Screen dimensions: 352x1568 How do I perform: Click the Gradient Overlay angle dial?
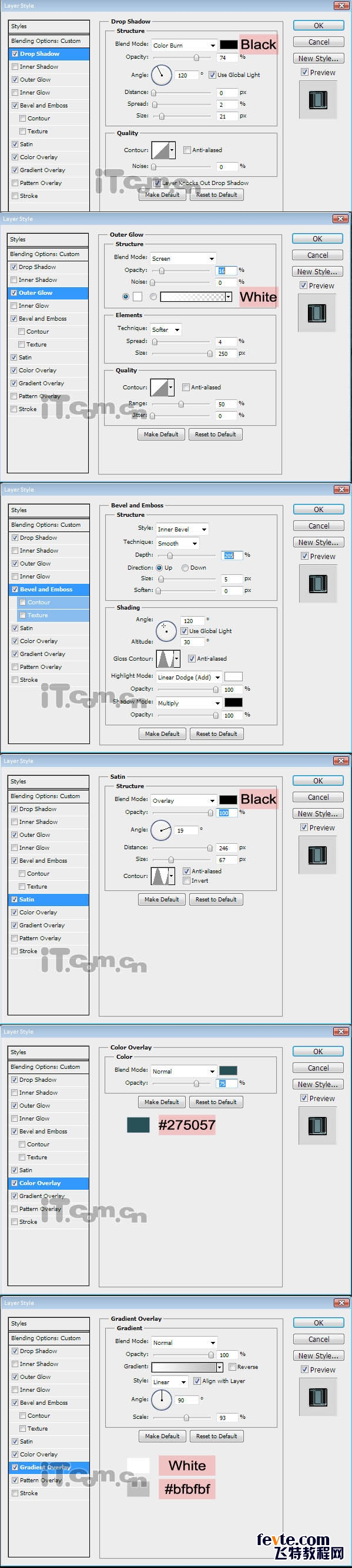(162, 1399)
